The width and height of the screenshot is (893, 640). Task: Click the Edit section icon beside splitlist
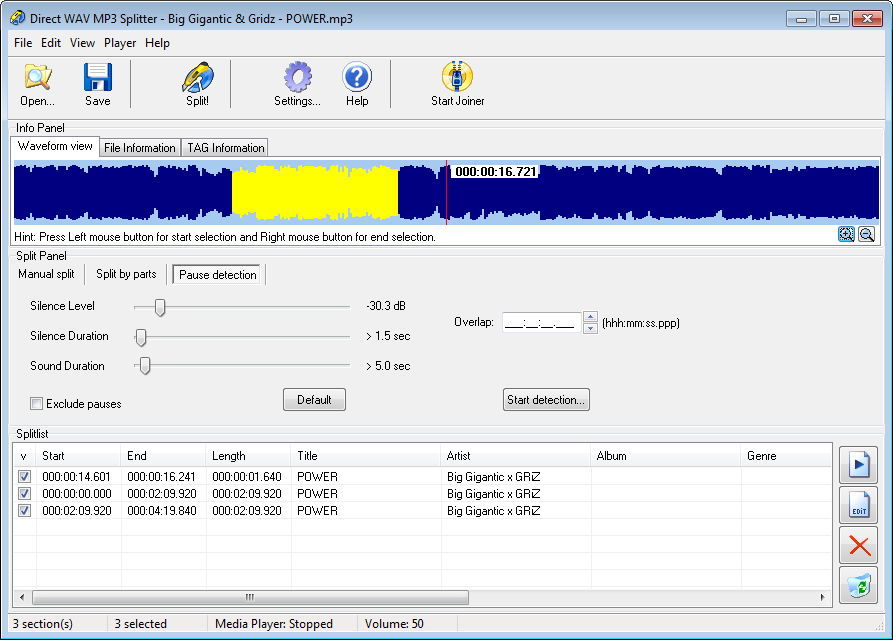pos(859,506)
